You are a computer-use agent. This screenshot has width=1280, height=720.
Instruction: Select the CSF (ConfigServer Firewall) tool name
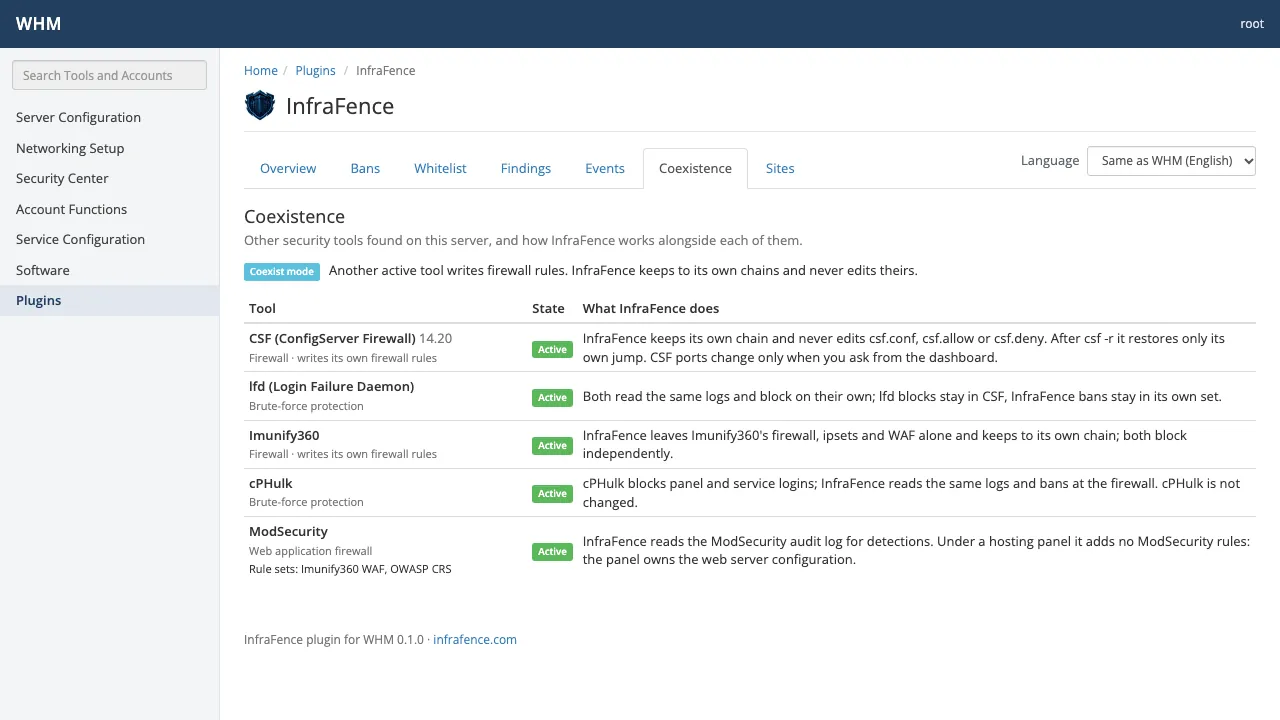click(x=332, y=338)
